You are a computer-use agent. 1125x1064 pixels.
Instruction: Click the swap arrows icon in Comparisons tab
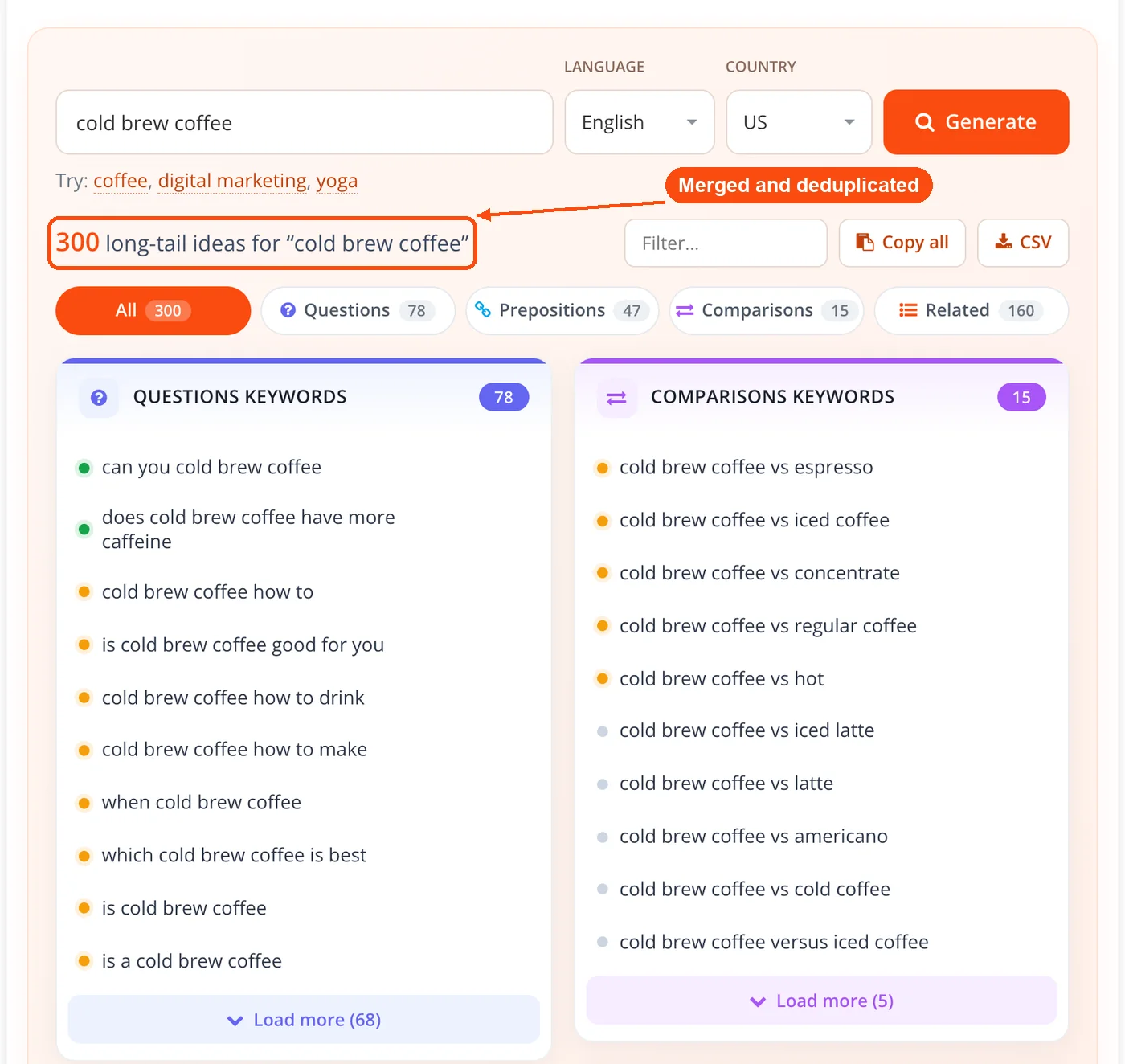pyautogui.click(x=685, y=310)
